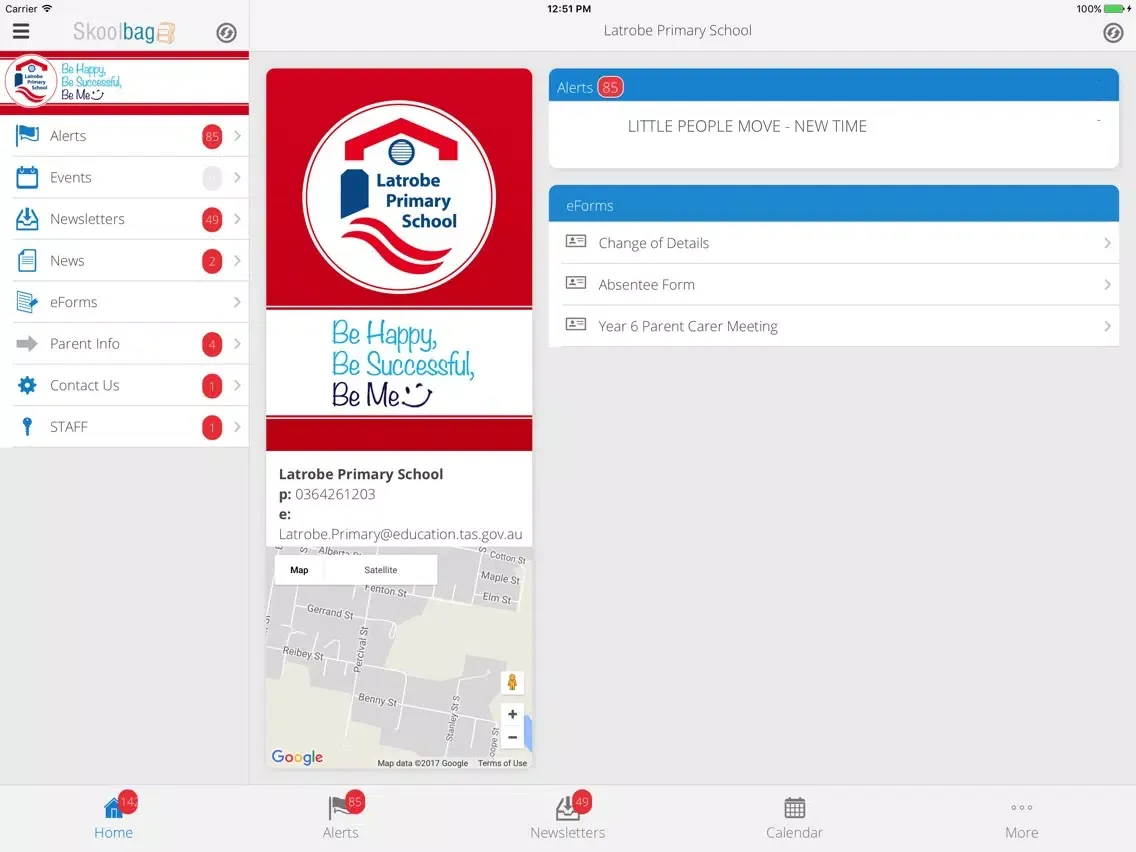Expand the eForms sidebar chevron
Viewport: 1136px width, 852px height.
(x=237, y=302)
